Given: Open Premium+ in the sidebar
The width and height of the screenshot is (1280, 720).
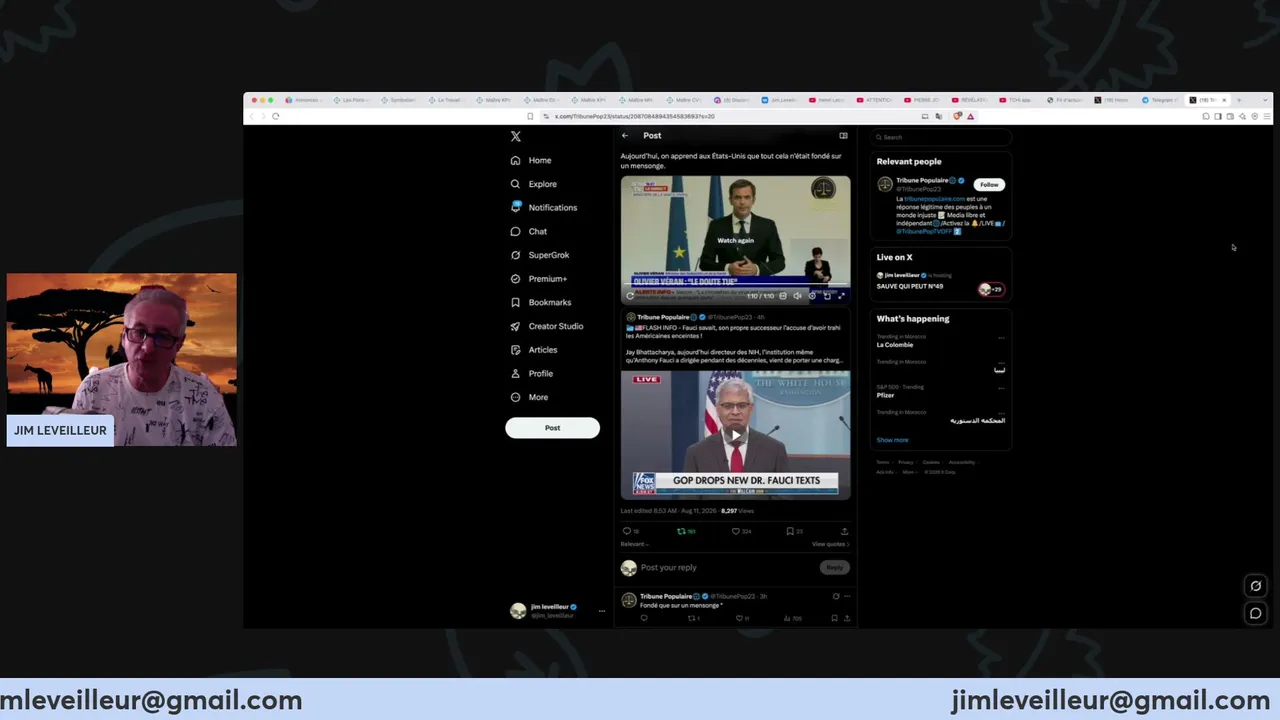Looking at the screenshot, I should coord(539,279).
